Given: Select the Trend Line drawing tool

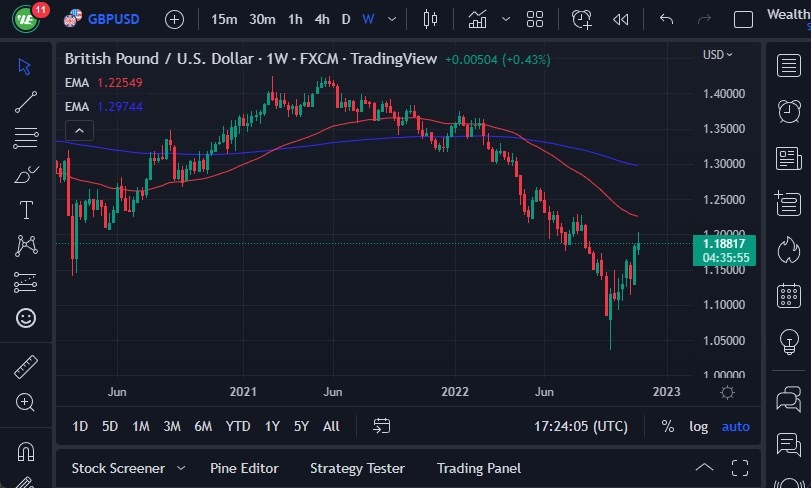Looking at the screenshot, I should tap(26, 101).
